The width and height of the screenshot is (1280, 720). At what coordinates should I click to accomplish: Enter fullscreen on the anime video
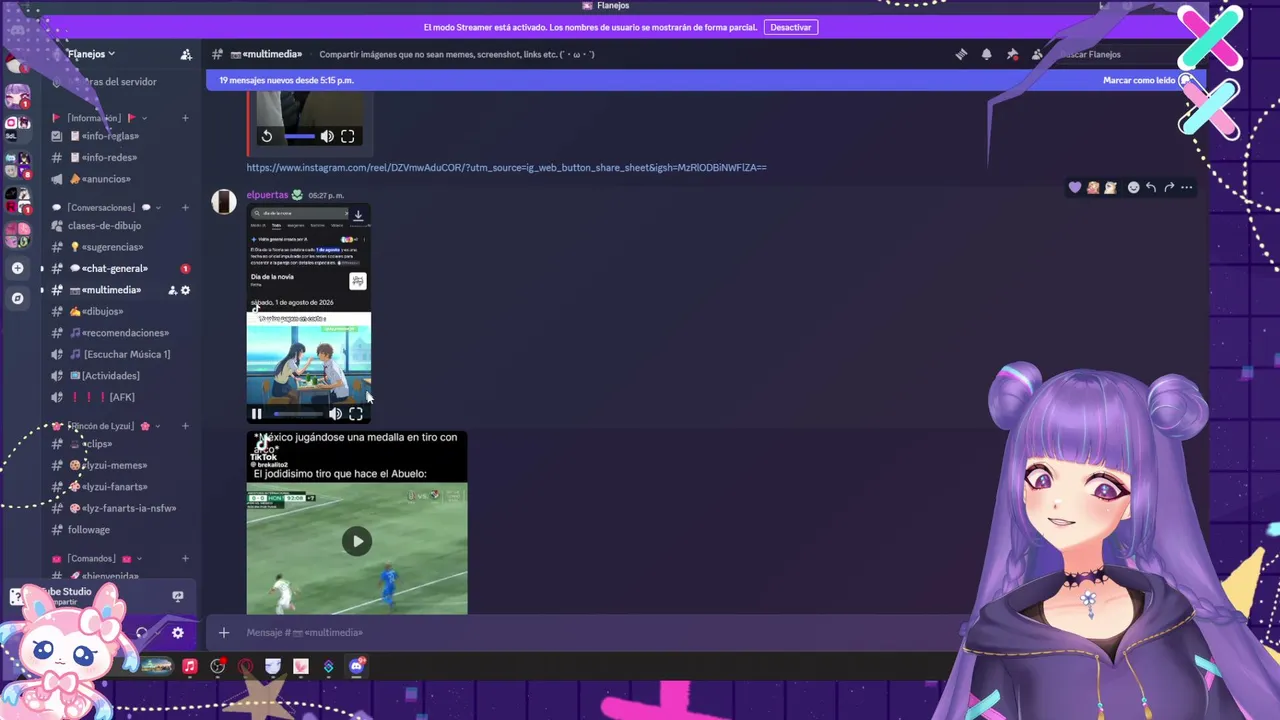coord(355,414)
